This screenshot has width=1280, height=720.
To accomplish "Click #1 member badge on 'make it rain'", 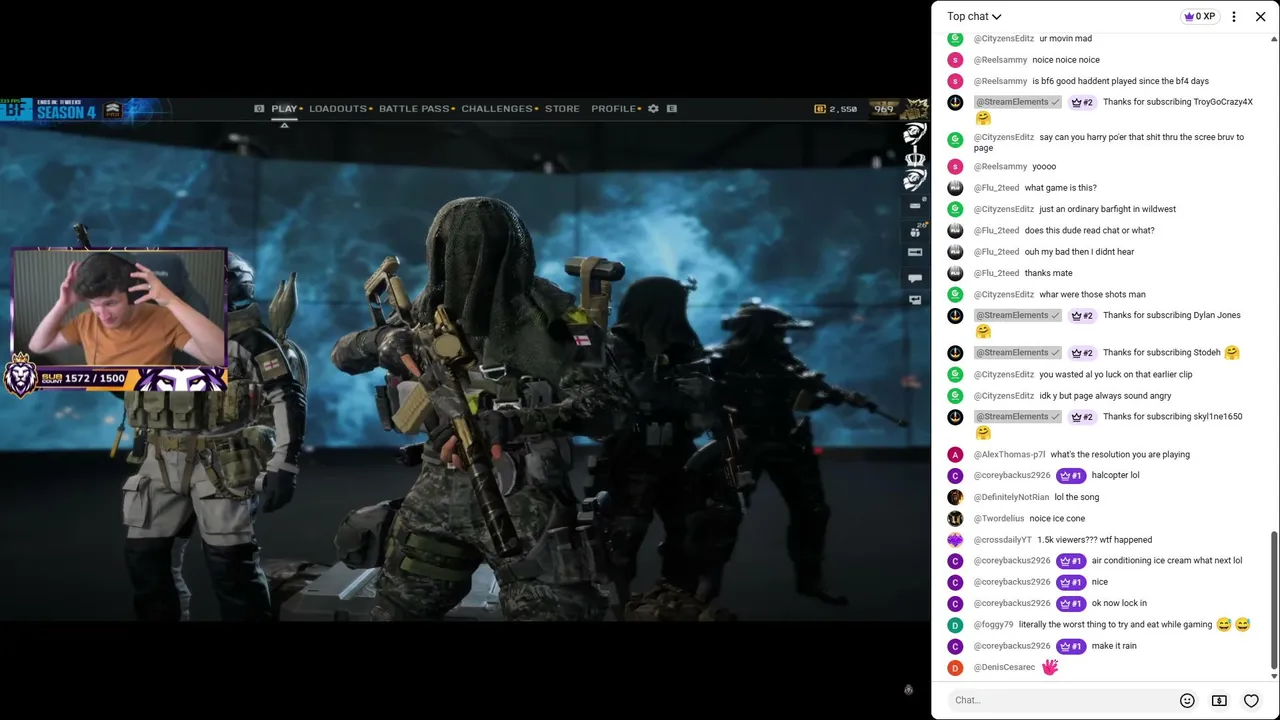I will [x=1070, y=646].
